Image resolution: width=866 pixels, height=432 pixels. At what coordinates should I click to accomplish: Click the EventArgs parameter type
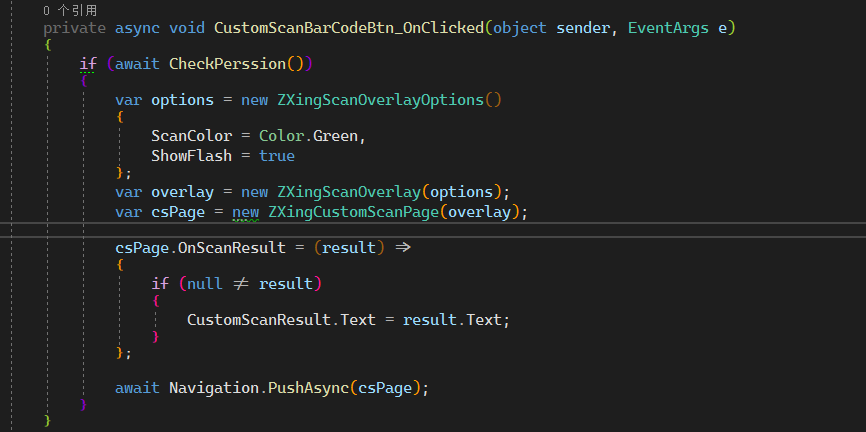tap(668, 28)
